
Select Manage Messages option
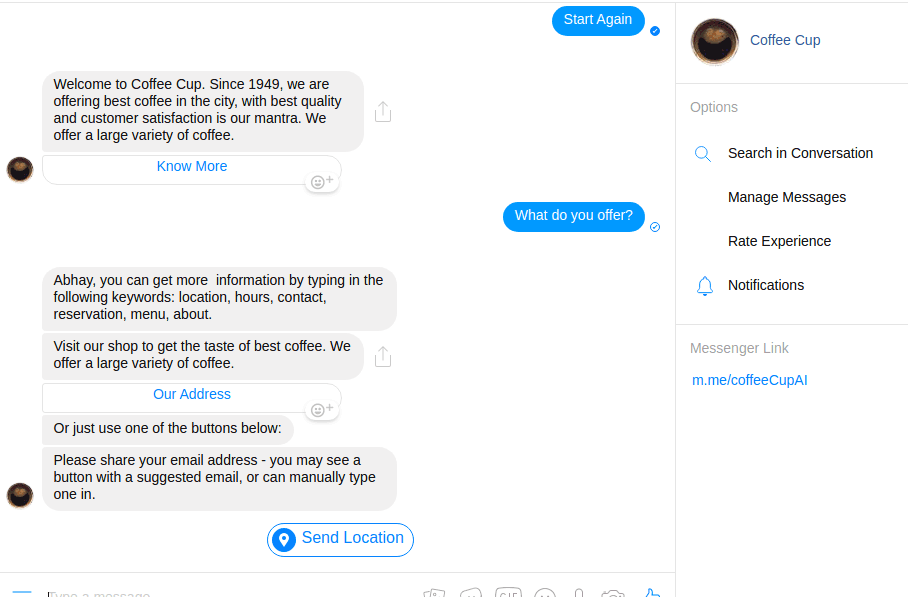[787, 198]
